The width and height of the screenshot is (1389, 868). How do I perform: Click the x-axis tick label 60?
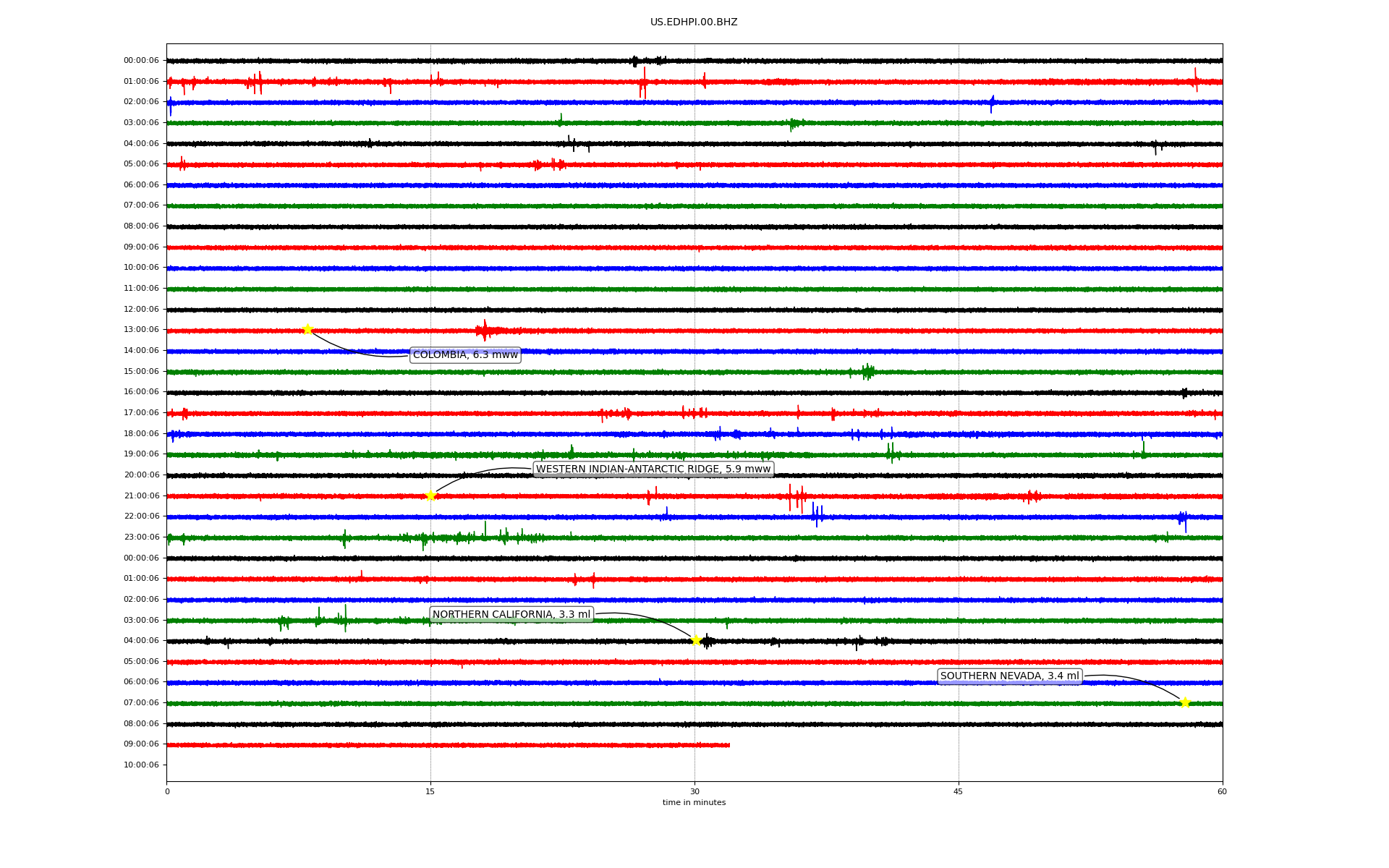(x=1222, y=791)
